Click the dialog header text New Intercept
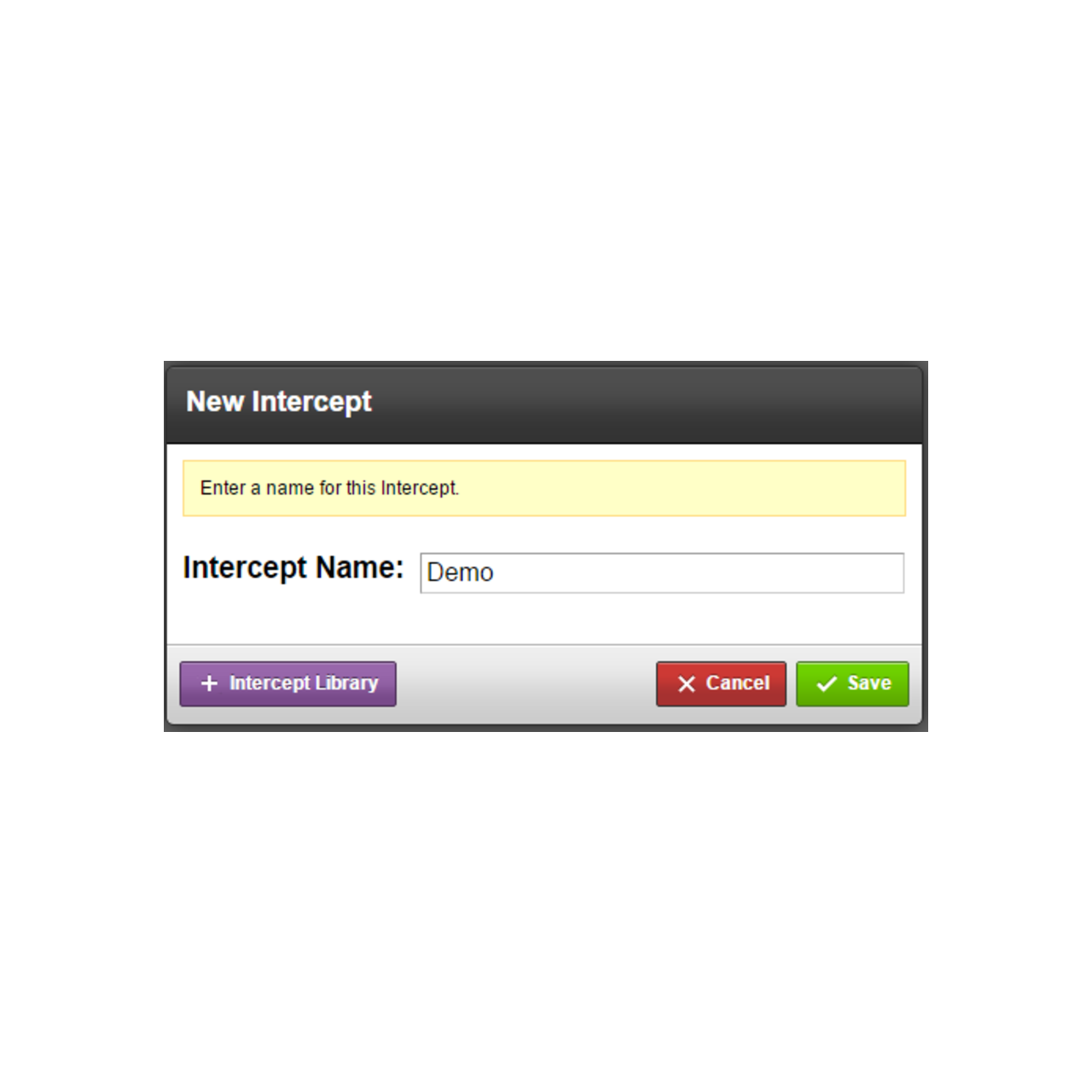The width and height of the screenshot is (1092, 1092). click(279, 402)
